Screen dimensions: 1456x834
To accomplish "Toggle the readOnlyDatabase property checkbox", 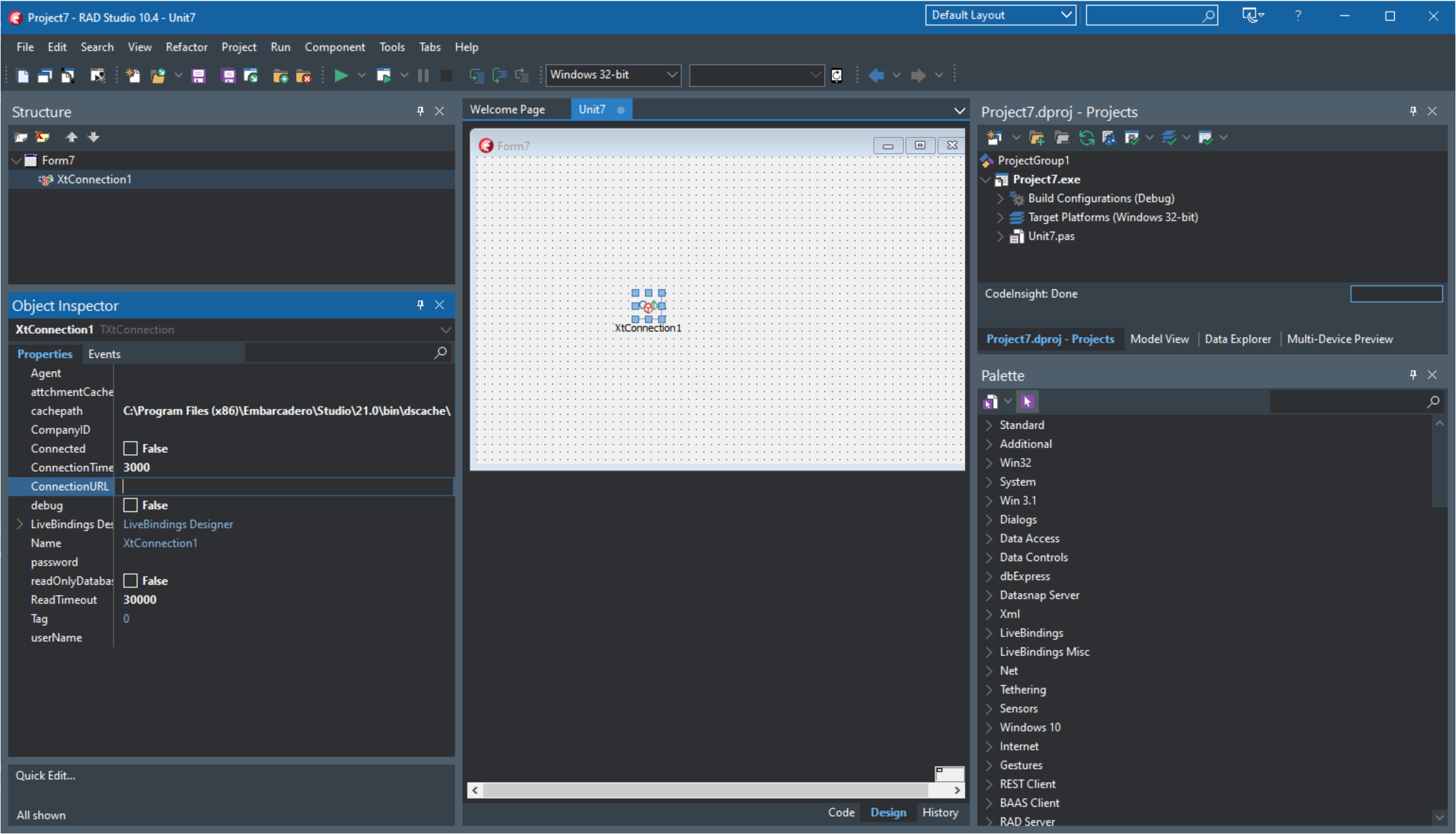I will tap(130, 581).
